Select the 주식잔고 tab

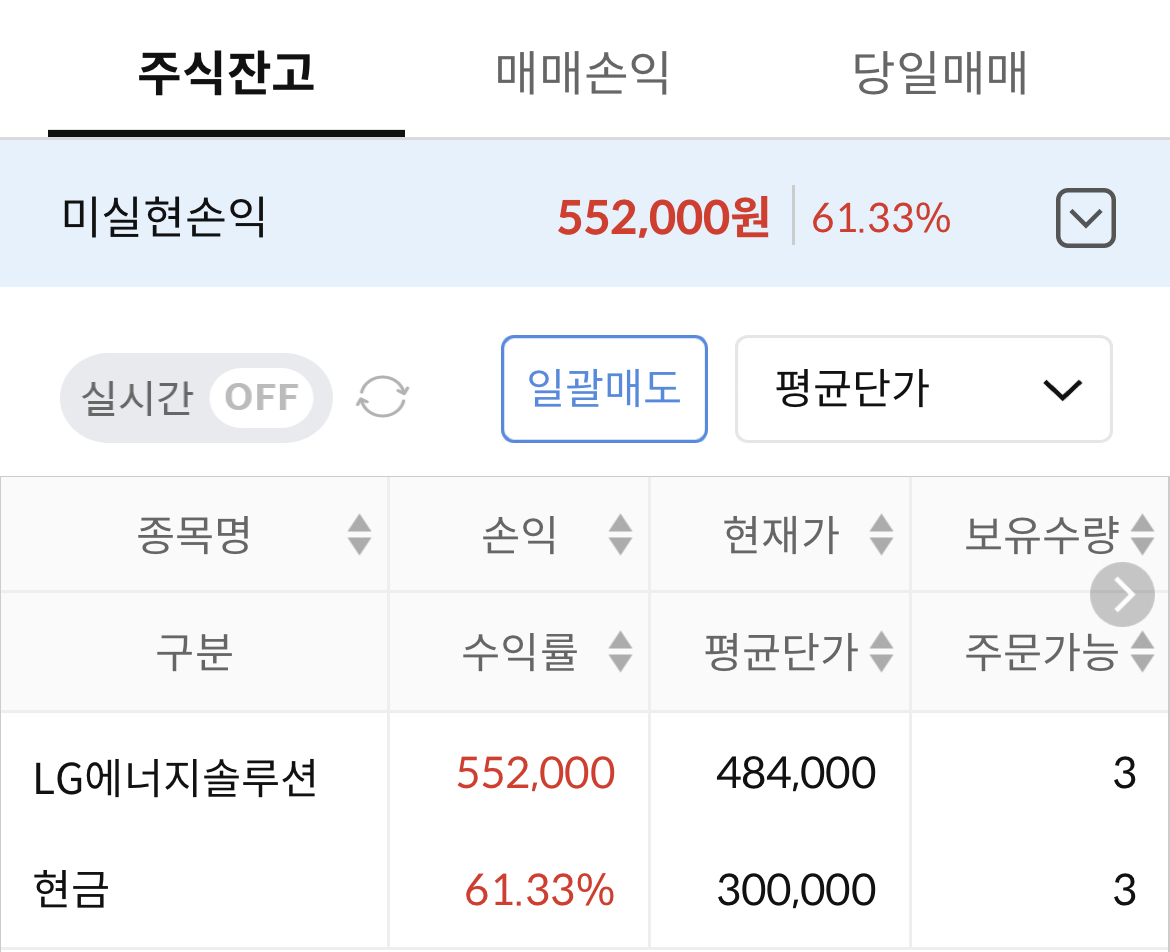(226, 72)
